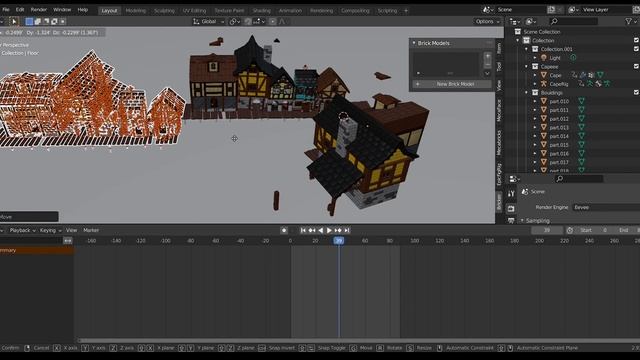The image size is (640, 360).
Task: Open the Render menu
Action: pos(39,9)
